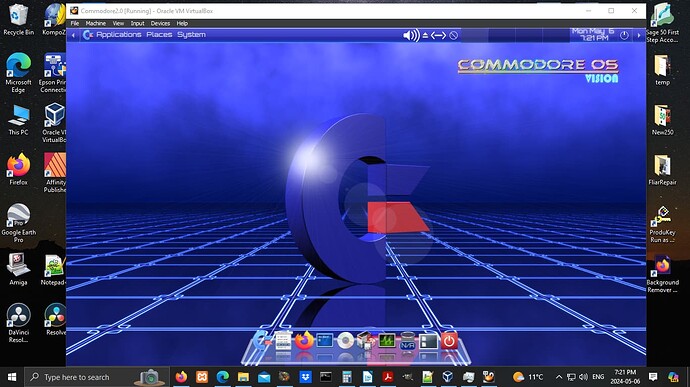Open the blue terminal window icon in dock

tap(324, 340)
